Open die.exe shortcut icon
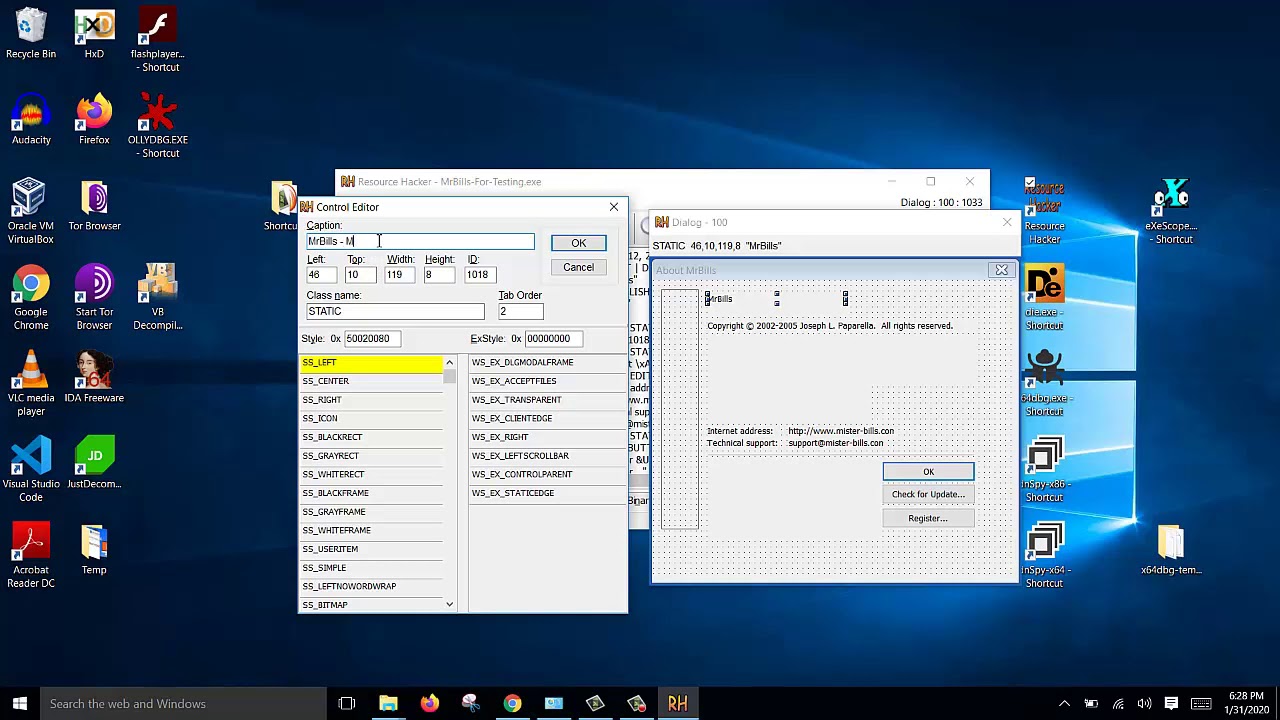Image resolution: width=1280 pixels, height=720 pixels. (1044, 298)
